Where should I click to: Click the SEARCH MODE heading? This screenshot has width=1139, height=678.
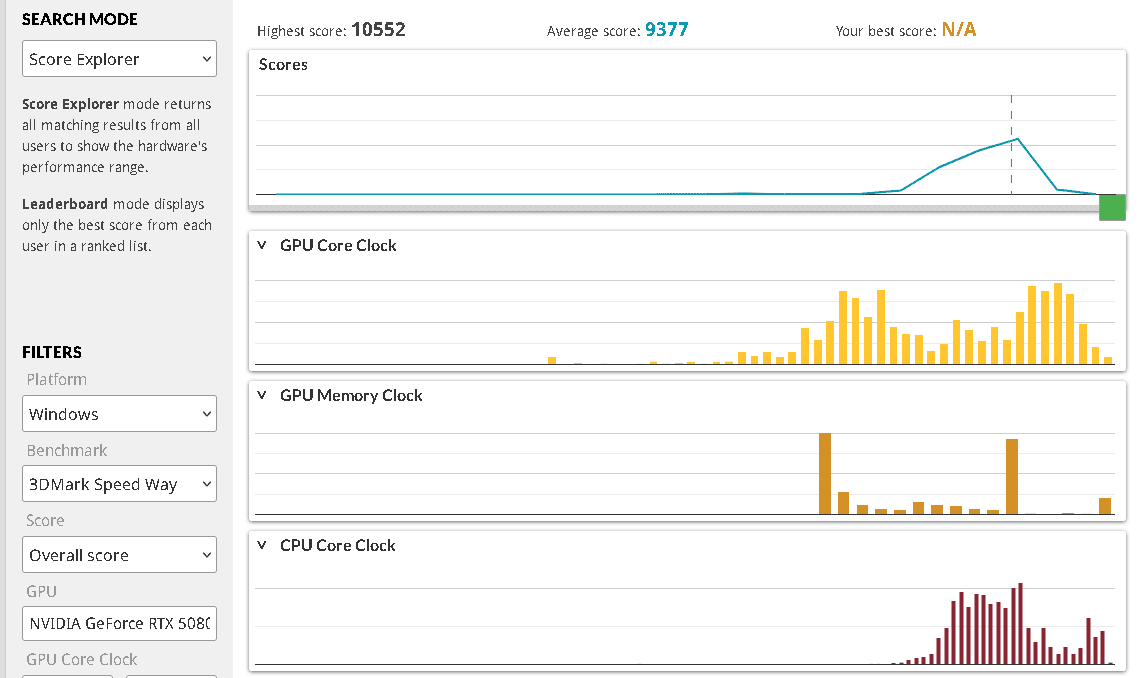[x=80, y=20]
